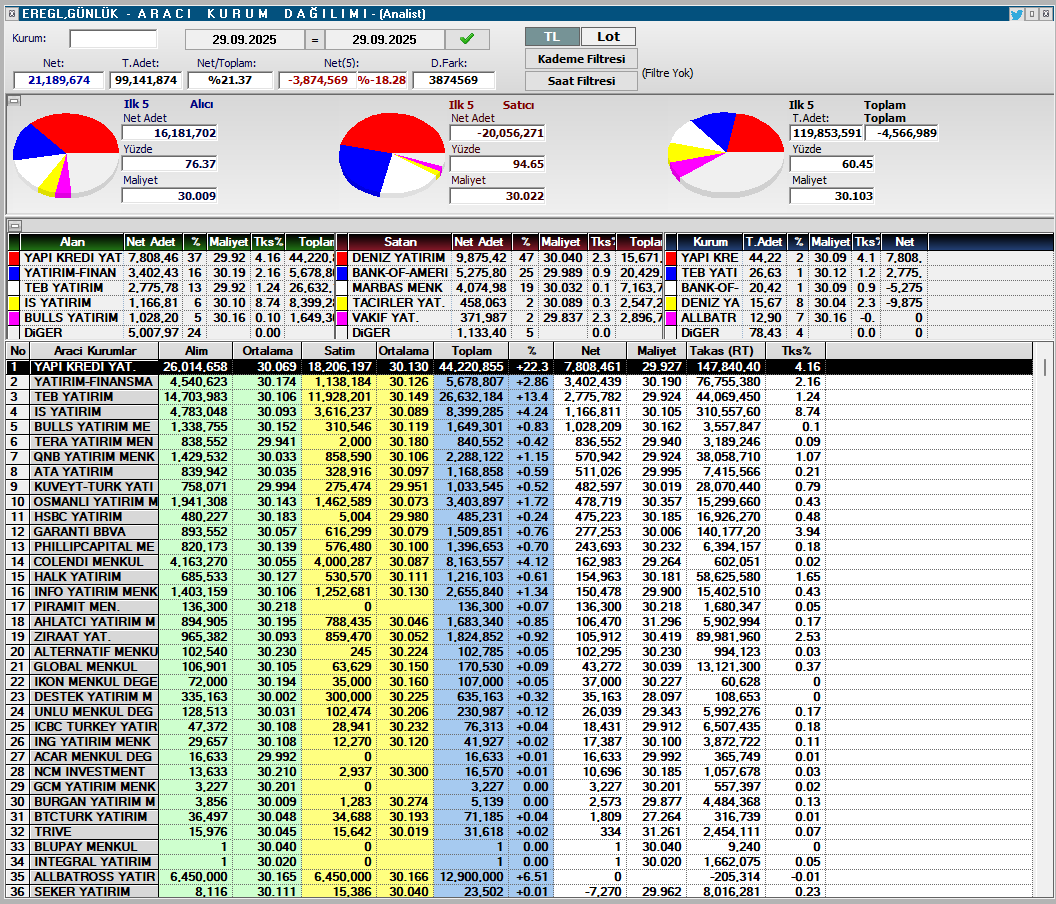Click D.Fark value 3874569 field
Viewport: 1056px width, 904px height.
(x=453, y=80)
